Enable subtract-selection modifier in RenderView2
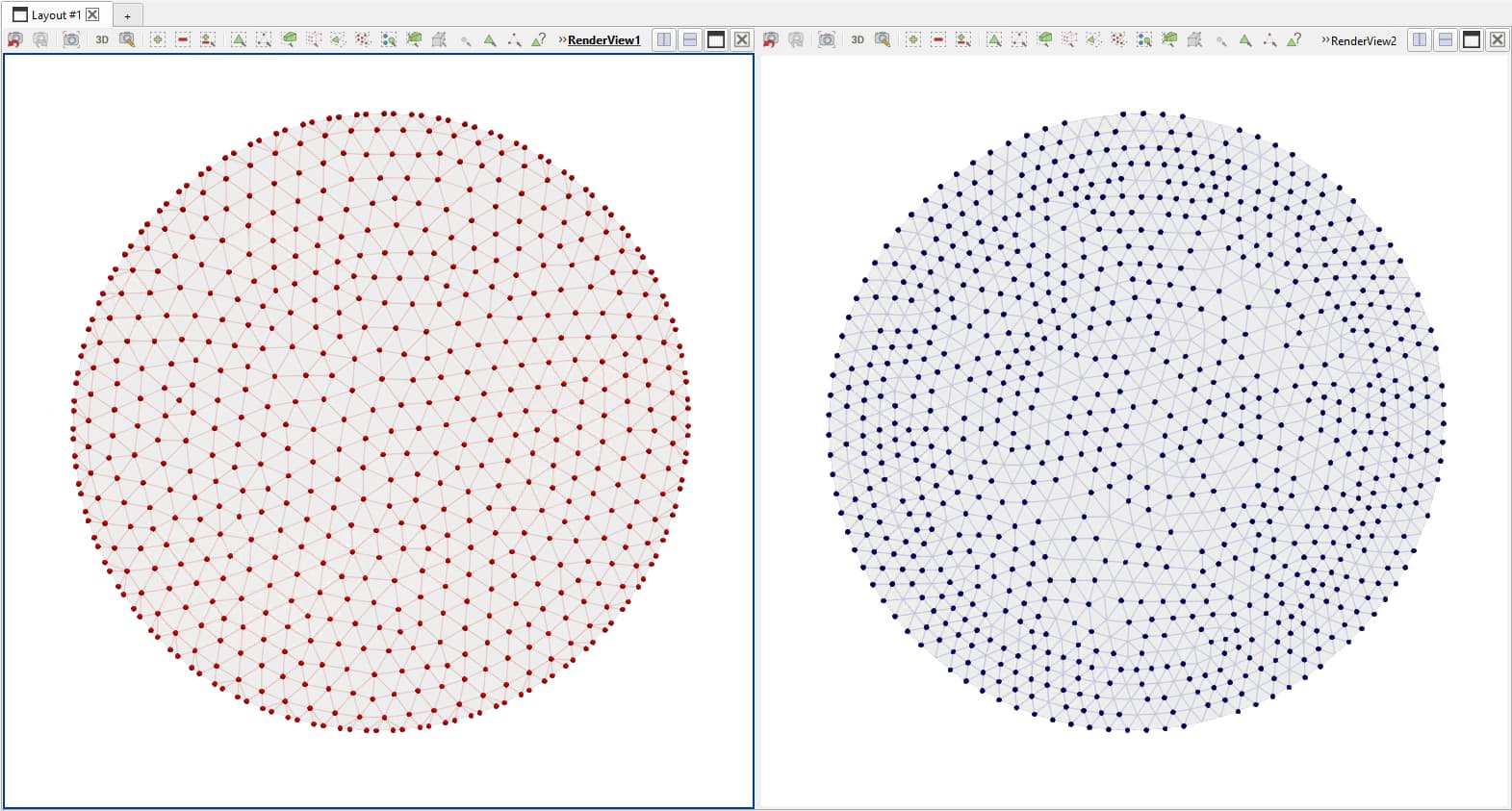 938,39
